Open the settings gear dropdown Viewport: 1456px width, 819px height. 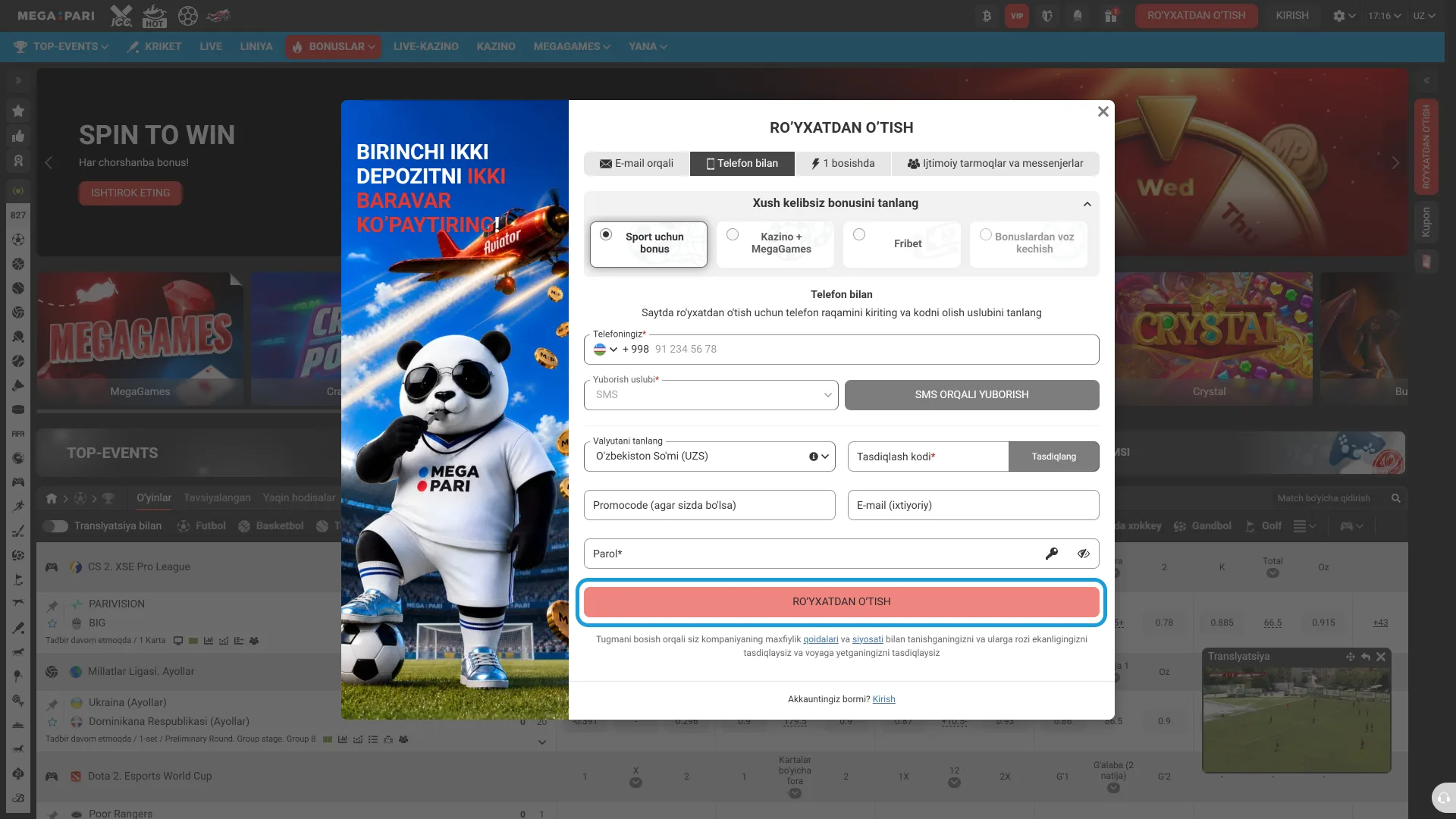1344,16
